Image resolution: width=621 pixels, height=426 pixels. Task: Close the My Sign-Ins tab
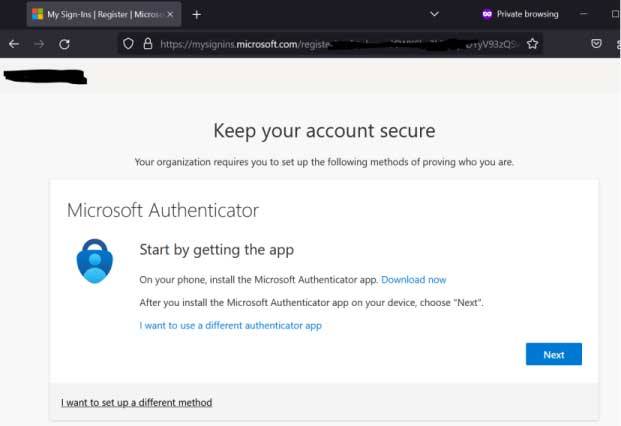[x=169, y=14]
